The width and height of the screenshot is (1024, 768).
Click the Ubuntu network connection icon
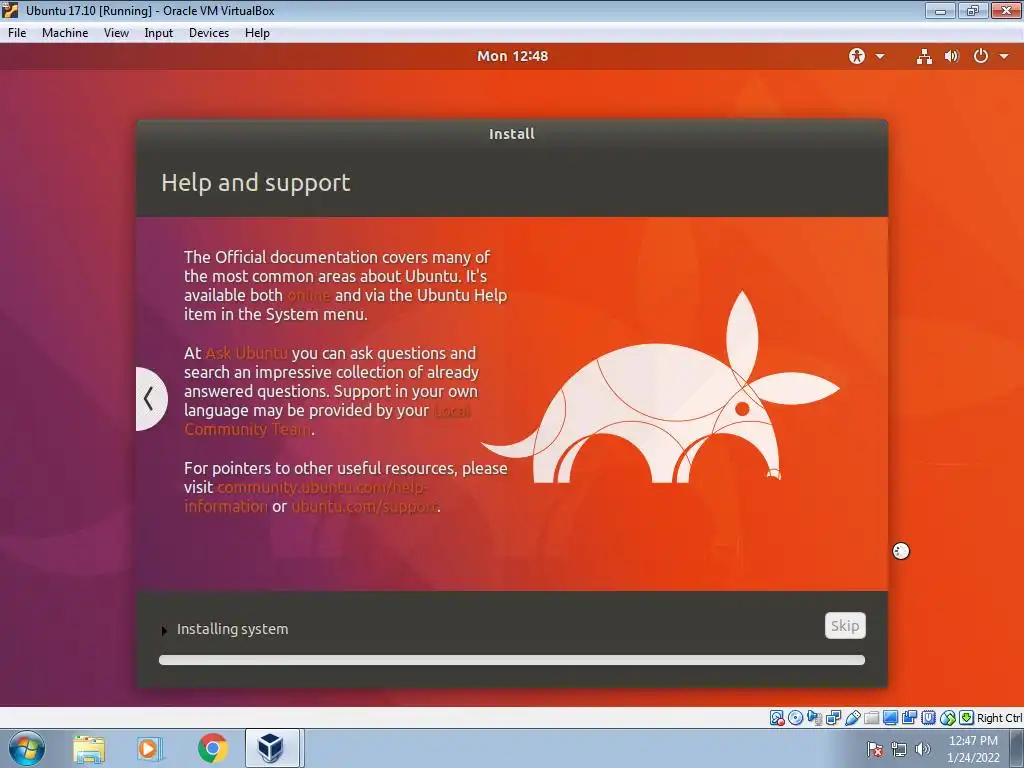pos(924,56)
